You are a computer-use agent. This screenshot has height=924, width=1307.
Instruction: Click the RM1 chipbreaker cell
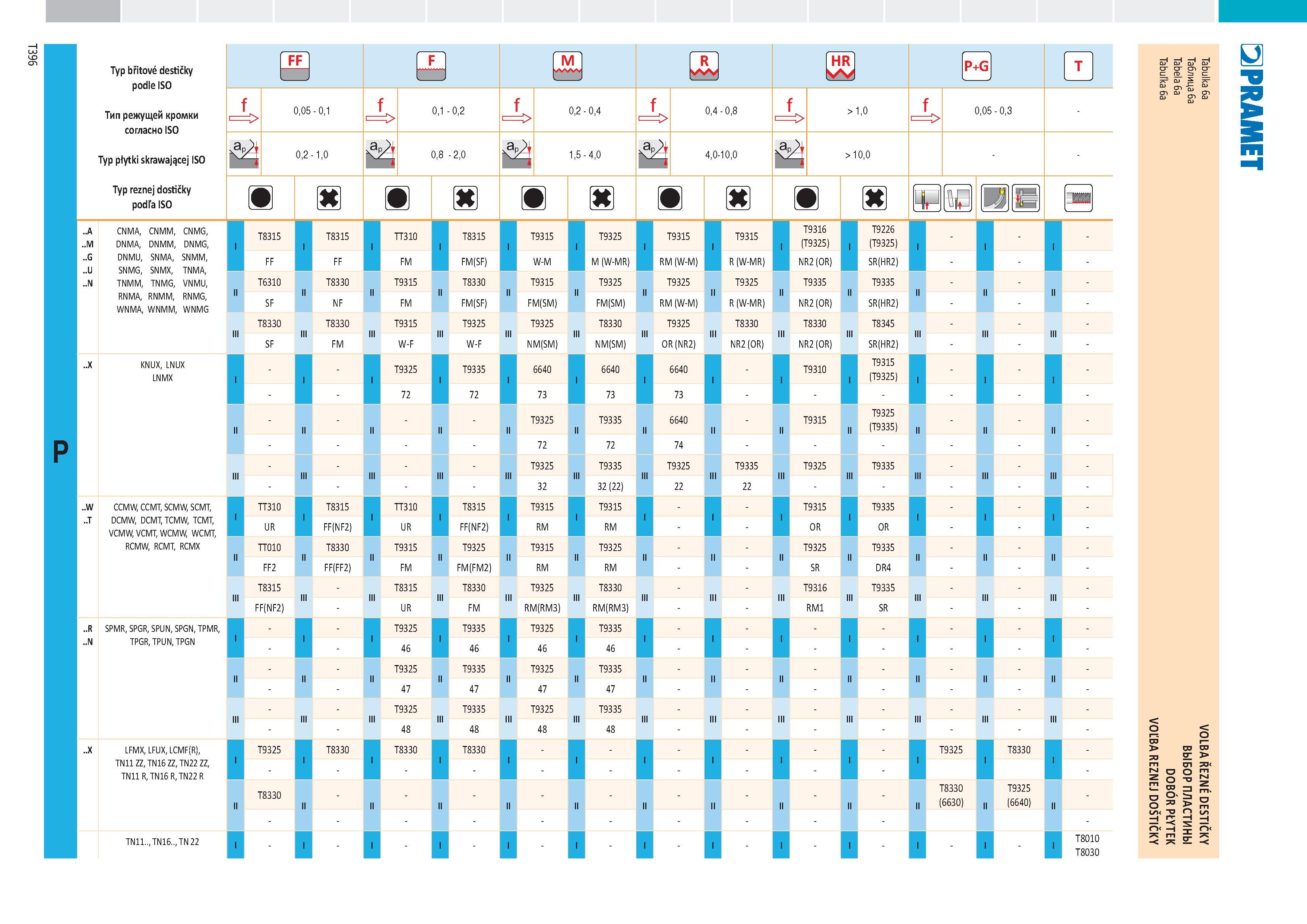814,608
